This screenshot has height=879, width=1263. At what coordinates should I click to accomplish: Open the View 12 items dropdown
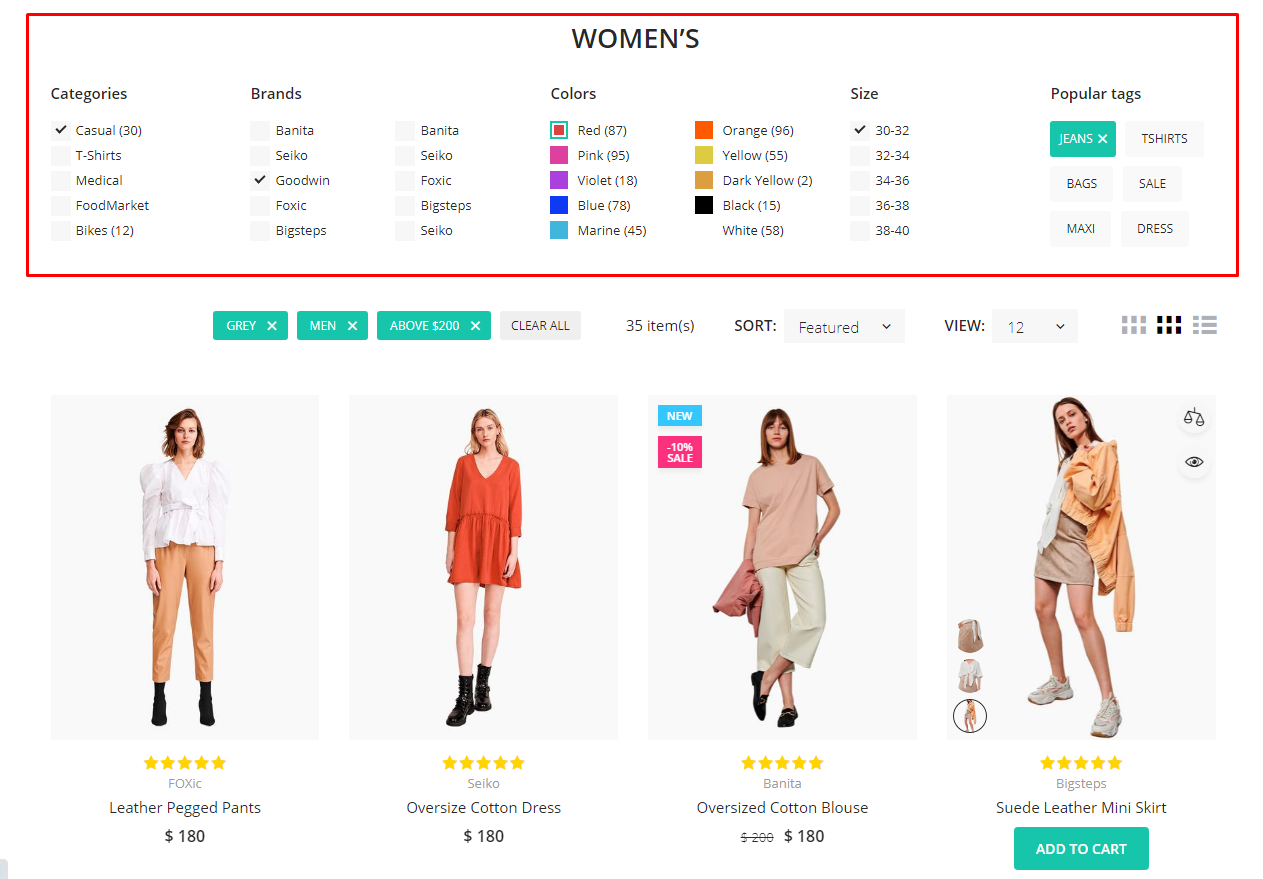pyautogui.click(x=1034, y=327)
